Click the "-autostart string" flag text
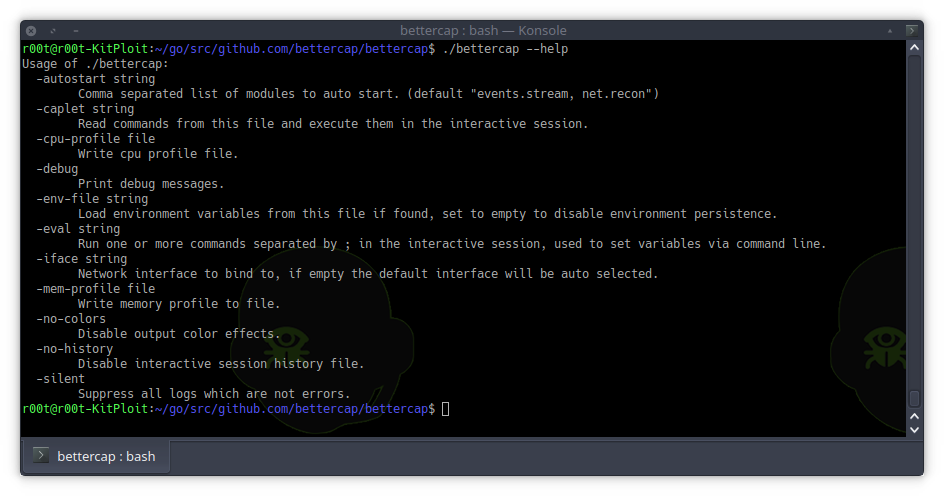This screenshot has width=944, height=496. 96,79
